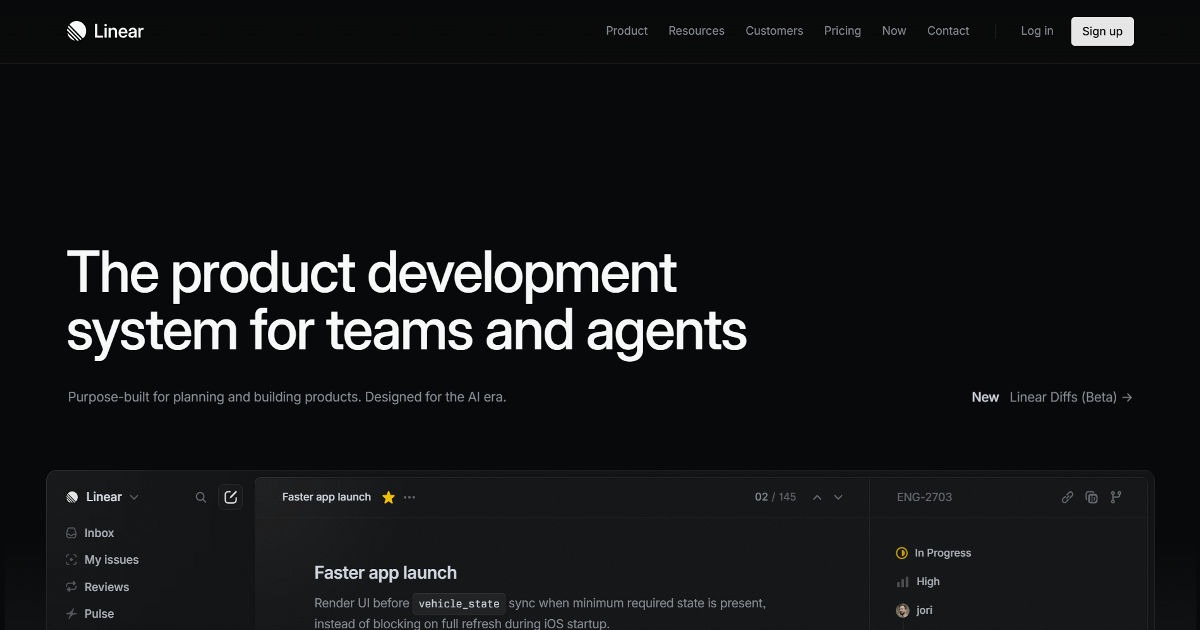Click the search icon in the app sidebar
1200x630 pixels.
click(201, 497)
